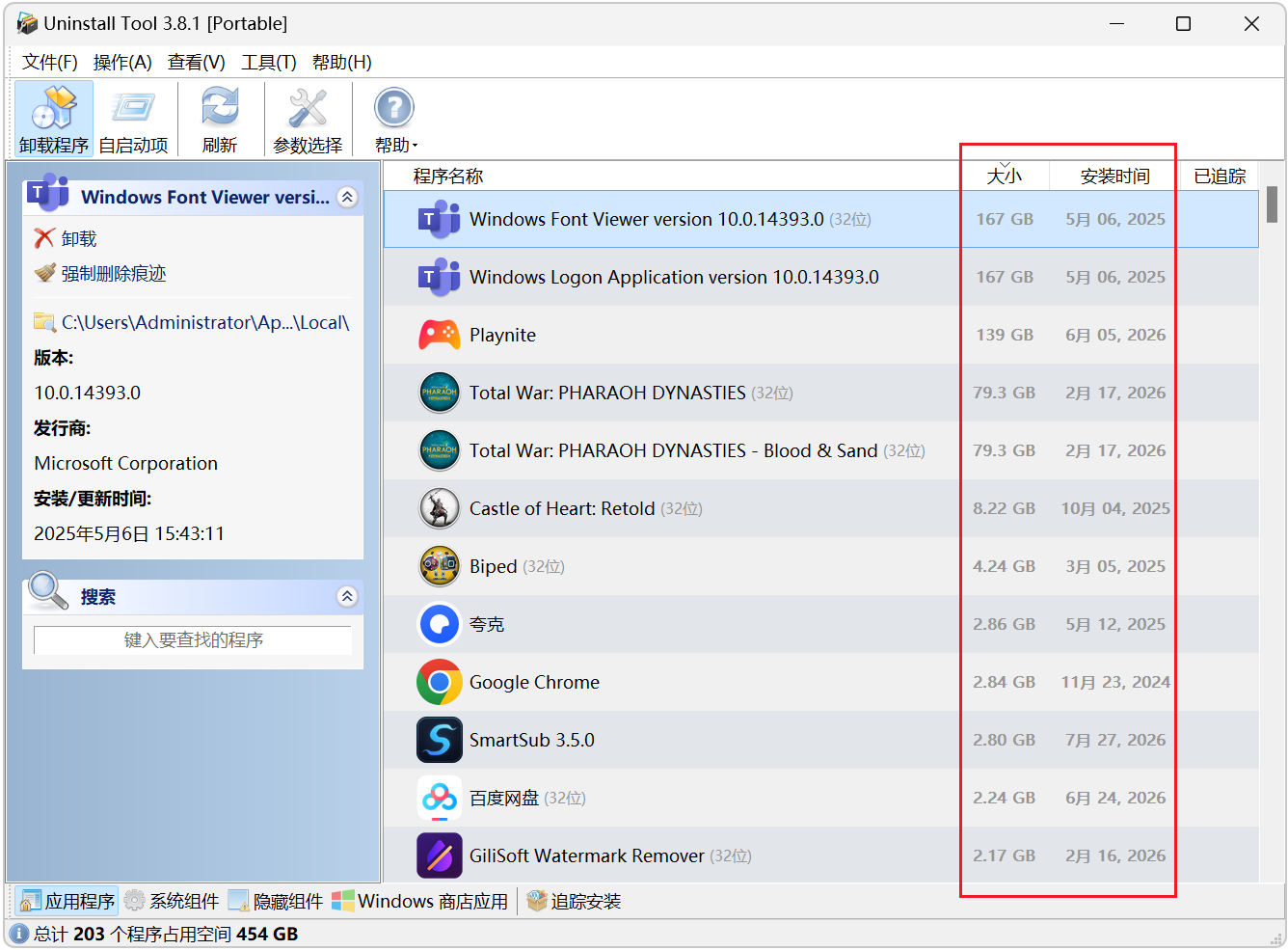Open the 查看(V) menu
This screenshot has height=950, width=1288.
(197, 63)
